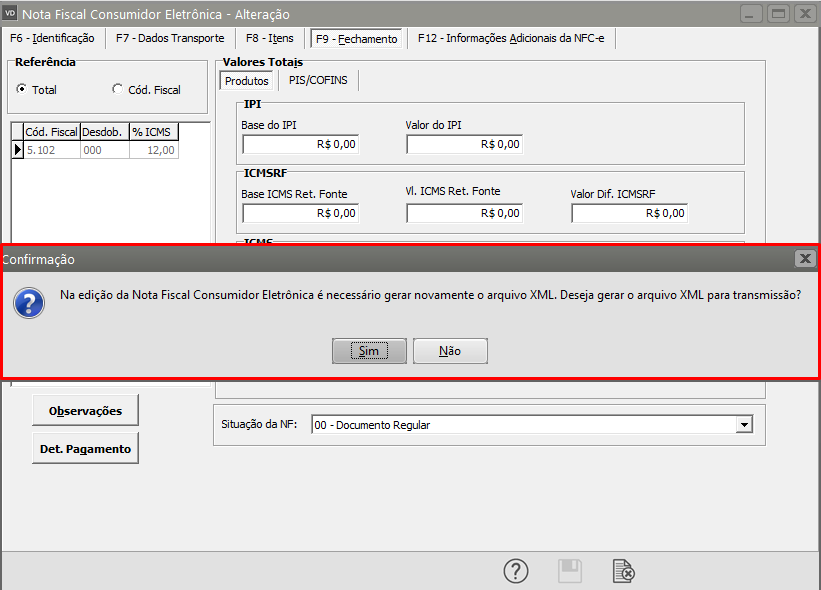Click the Det. Pagamento button
This screenshot has width=821, height=590.
click(85, 449)
